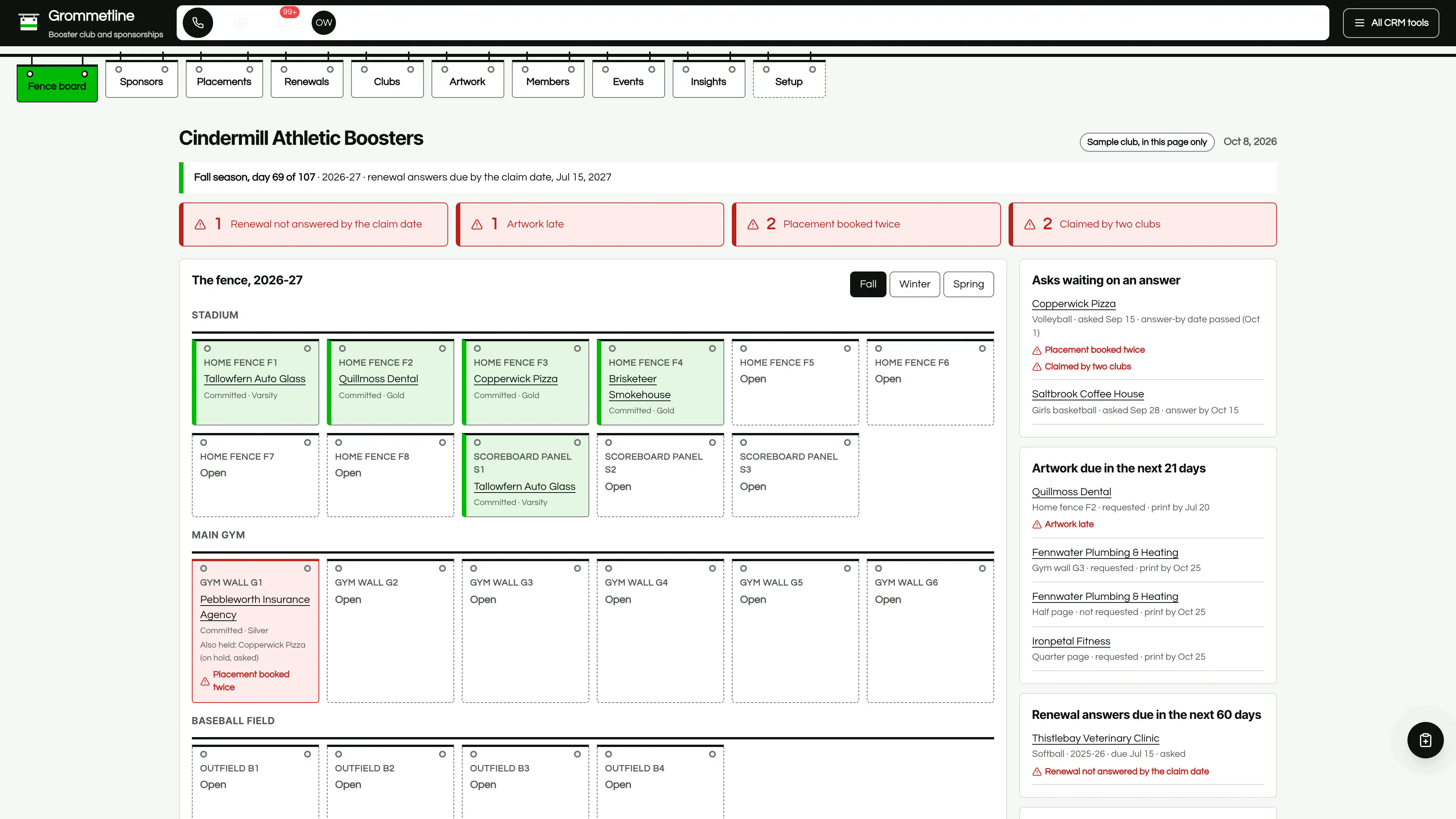Select the Fence board tab

[57, 84]
